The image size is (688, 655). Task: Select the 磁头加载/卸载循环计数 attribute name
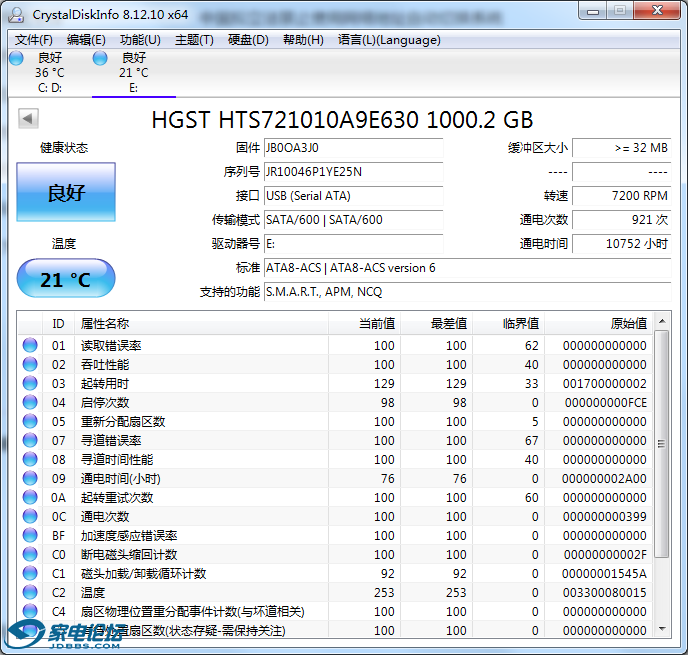coord(143,574)
